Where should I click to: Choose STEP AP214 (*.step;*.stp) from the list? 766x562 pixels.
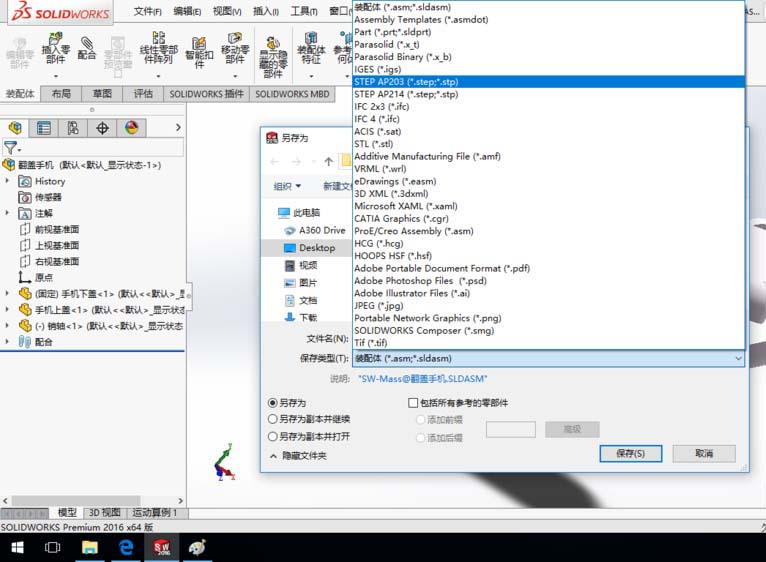(548, 94)
